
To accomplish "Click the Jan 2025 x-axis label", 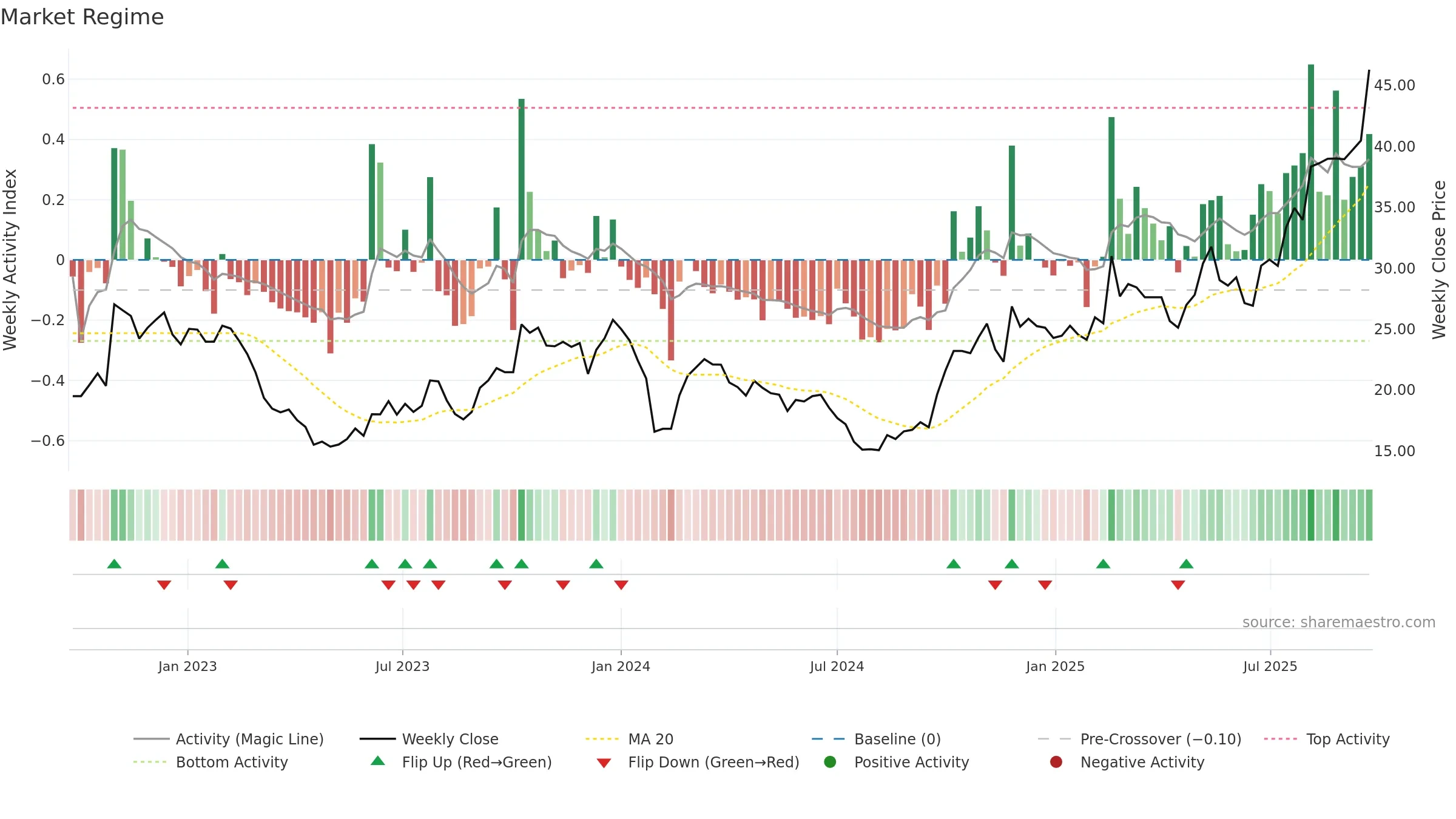I will click(1055, 666).
